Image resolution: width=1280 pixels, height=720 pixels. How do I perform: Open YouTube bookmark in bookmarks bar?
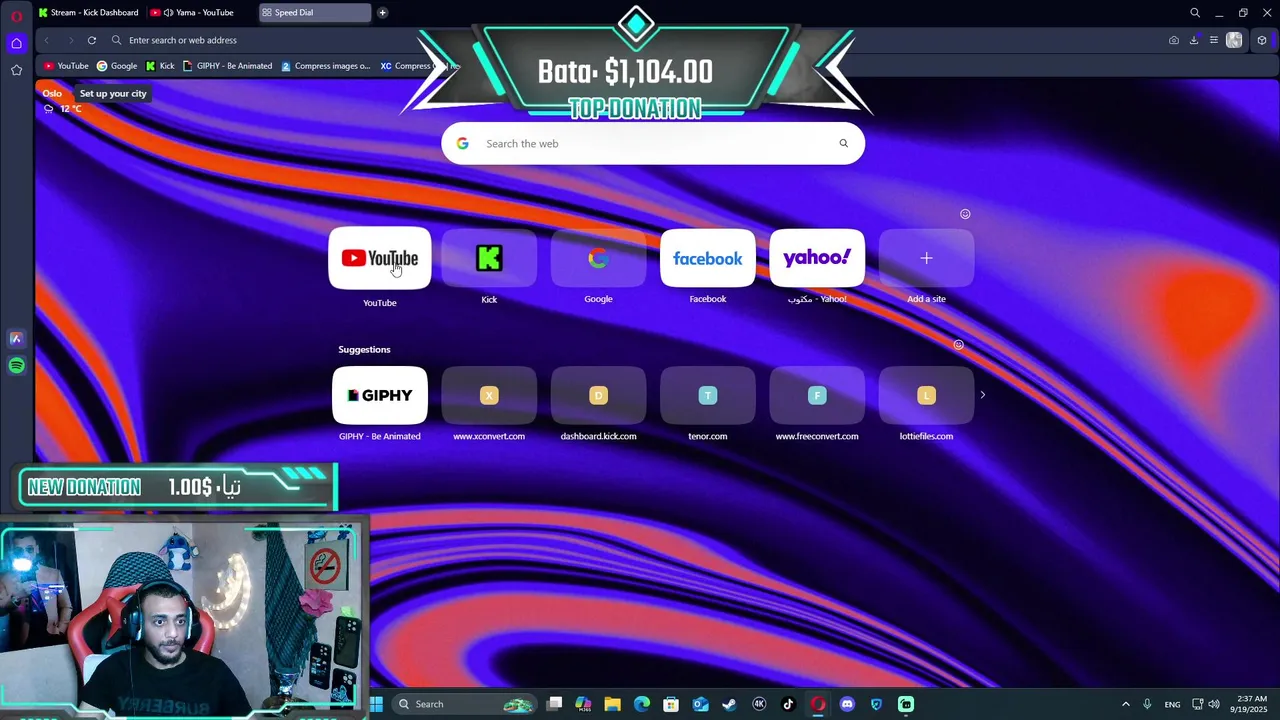[x=66, y=66]
